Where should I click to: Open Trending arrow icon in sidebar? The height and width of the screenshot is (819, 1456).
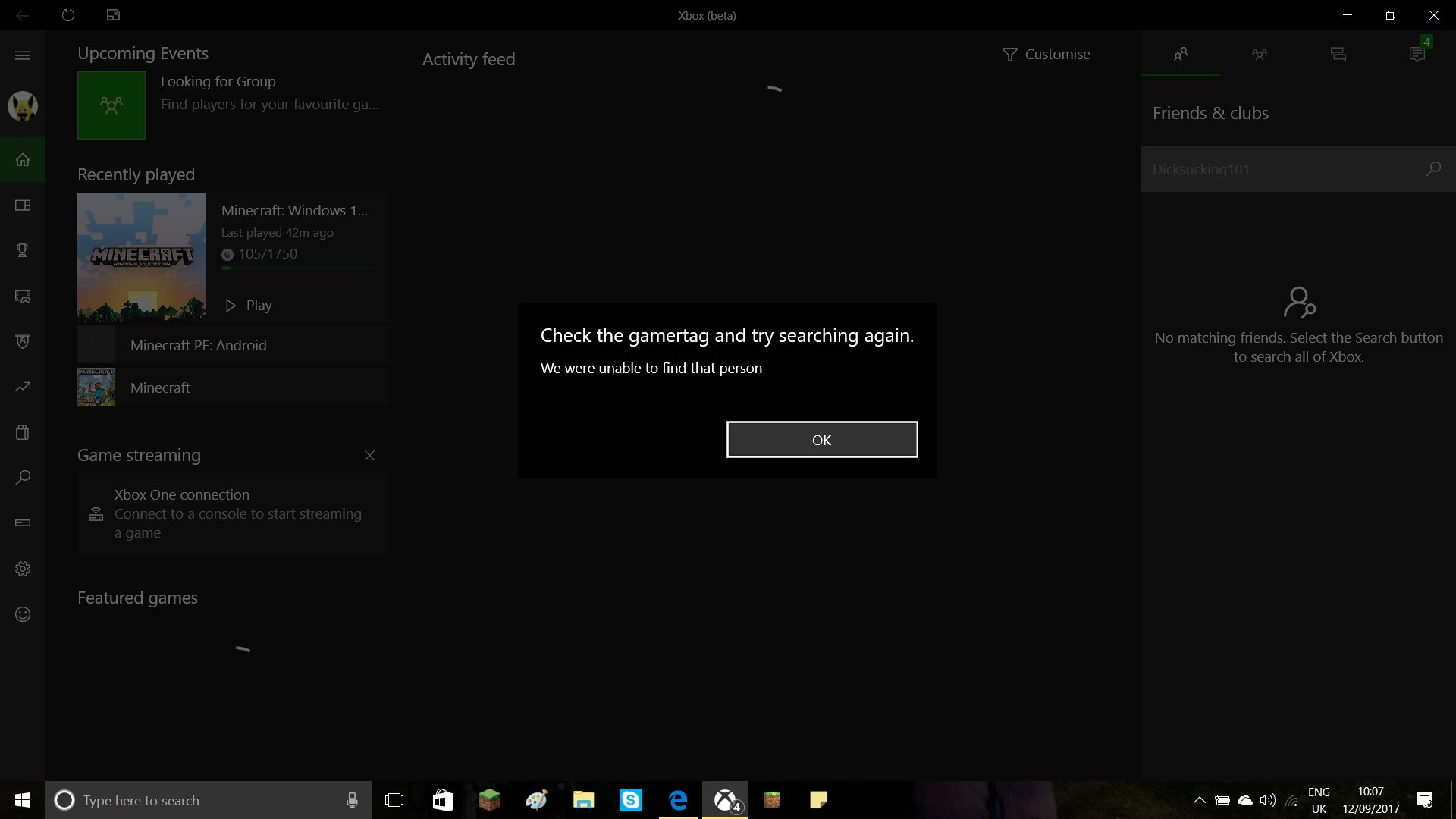tap(23, 387)
